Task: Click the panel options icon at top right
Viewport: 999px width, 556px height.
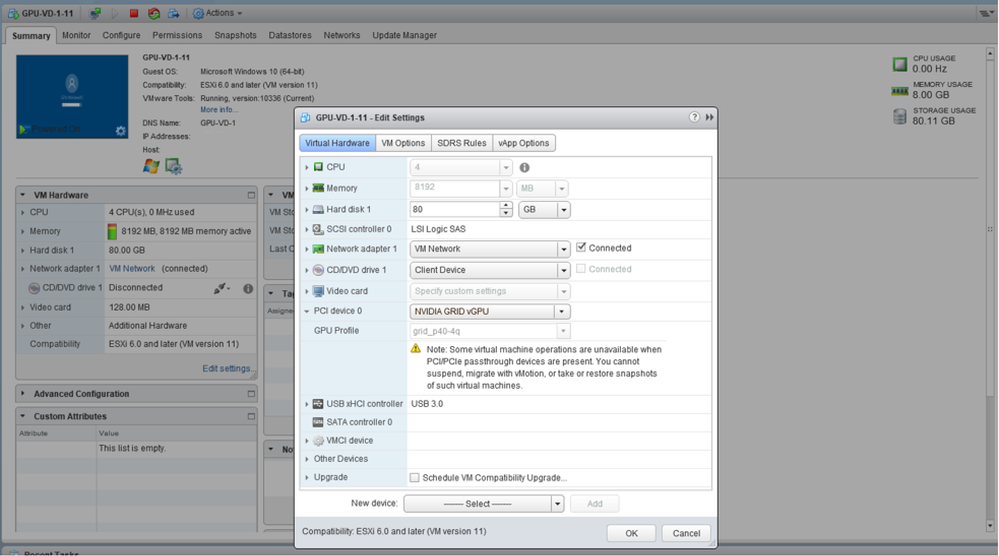Action: pyautogui.click(x=986, y=13)
